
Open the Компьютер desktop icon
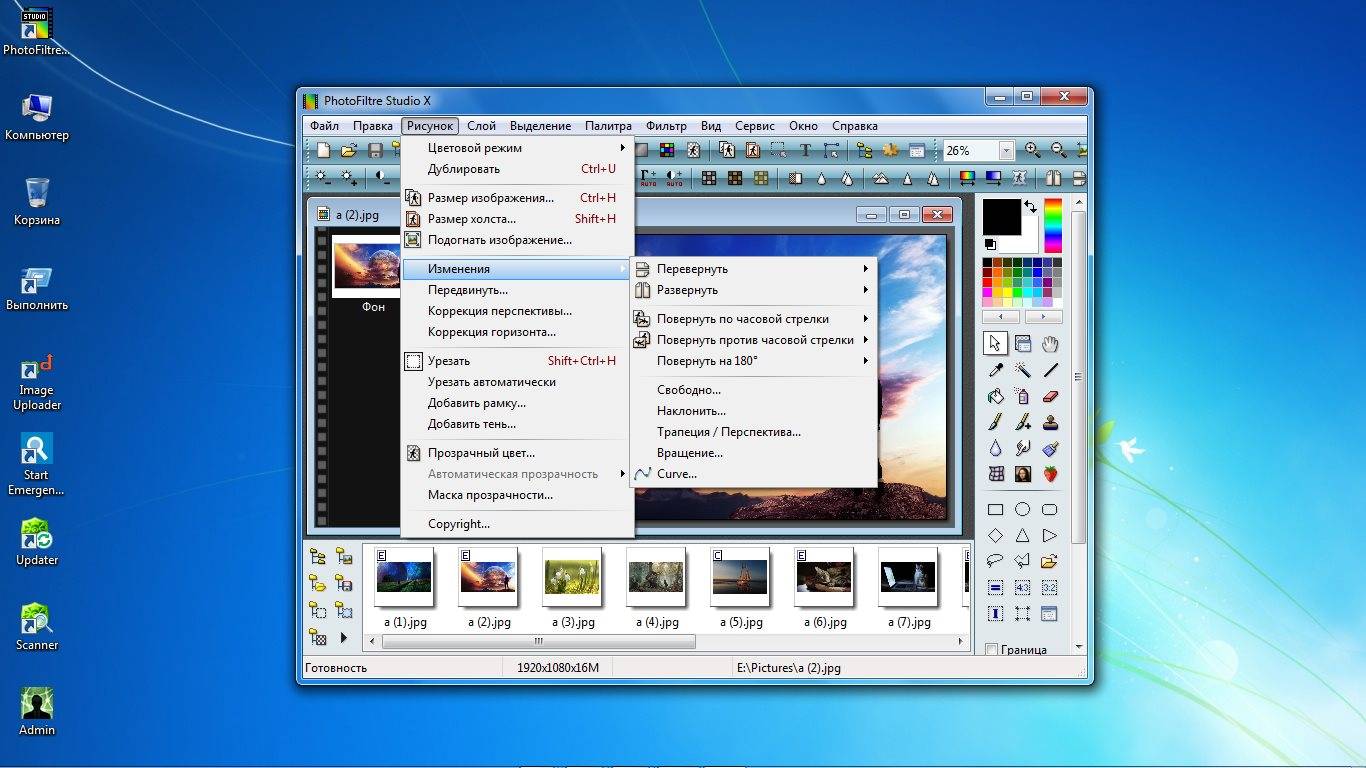(x=37, y=116)
